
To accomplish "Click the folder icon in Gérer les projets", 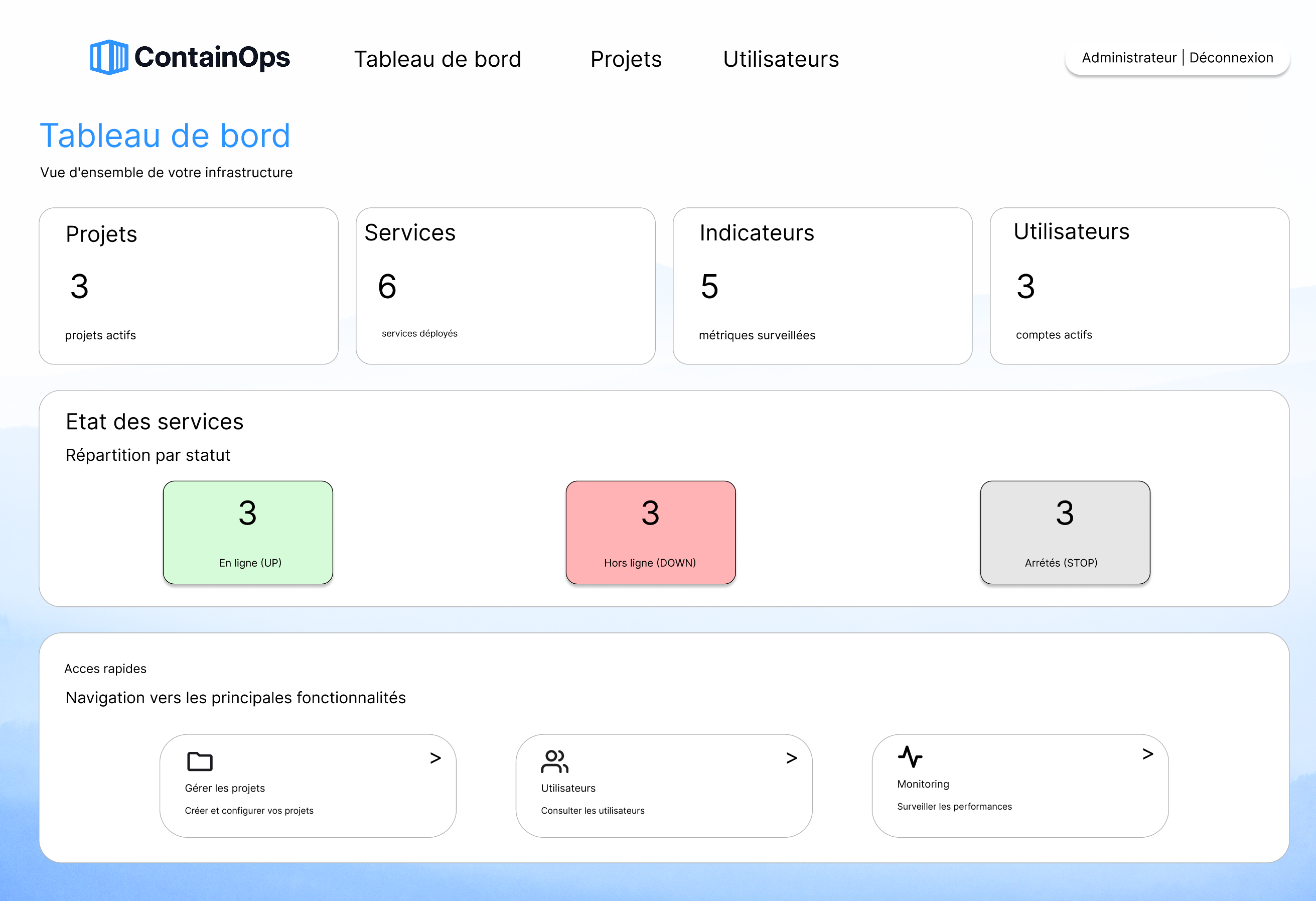I will (x=199, y=761).
